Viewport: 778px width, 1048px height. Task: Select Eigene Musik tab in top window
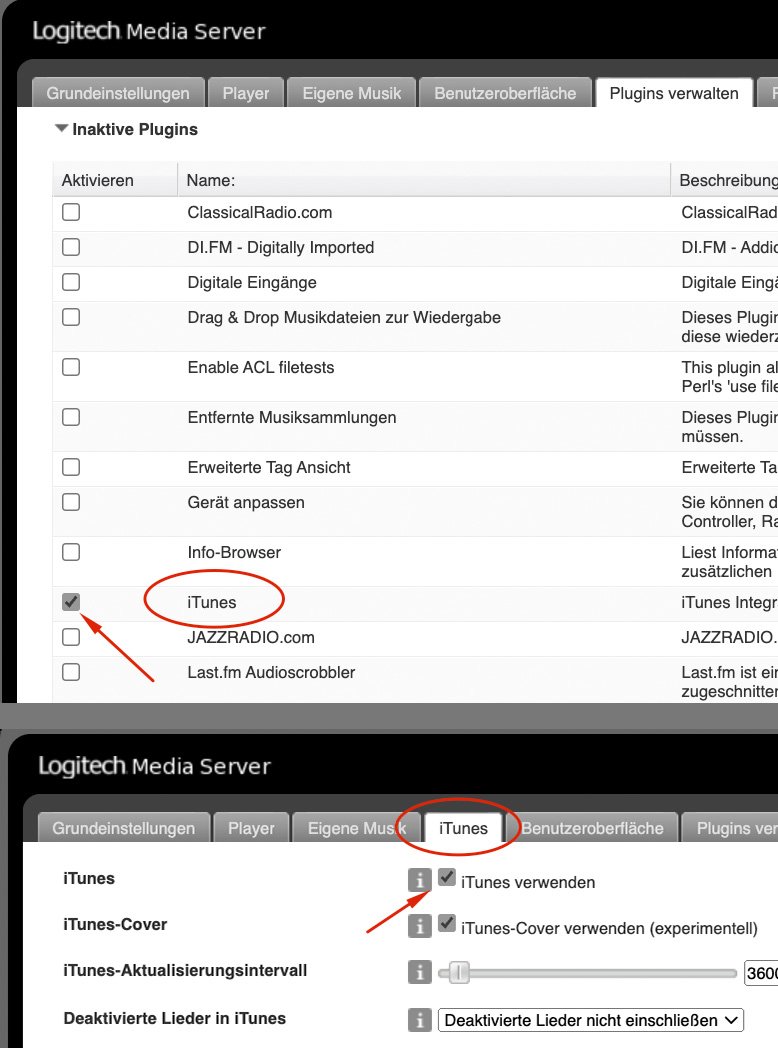(x=352, y=93)
